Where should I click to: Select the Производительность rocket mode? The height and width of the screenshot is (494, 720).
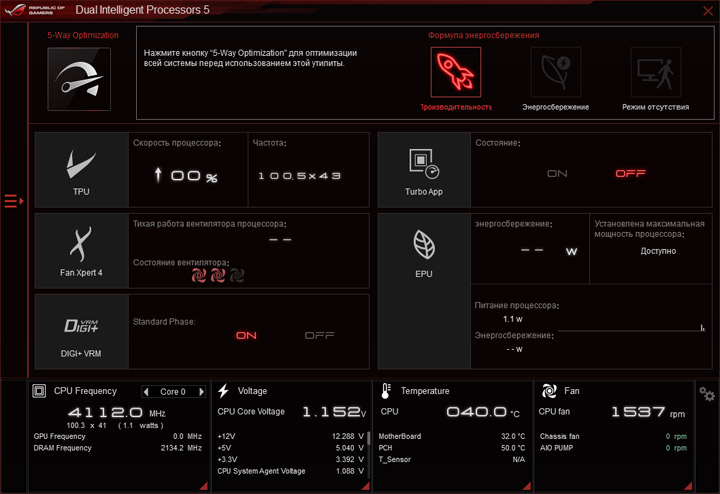(x=456, y=72)
